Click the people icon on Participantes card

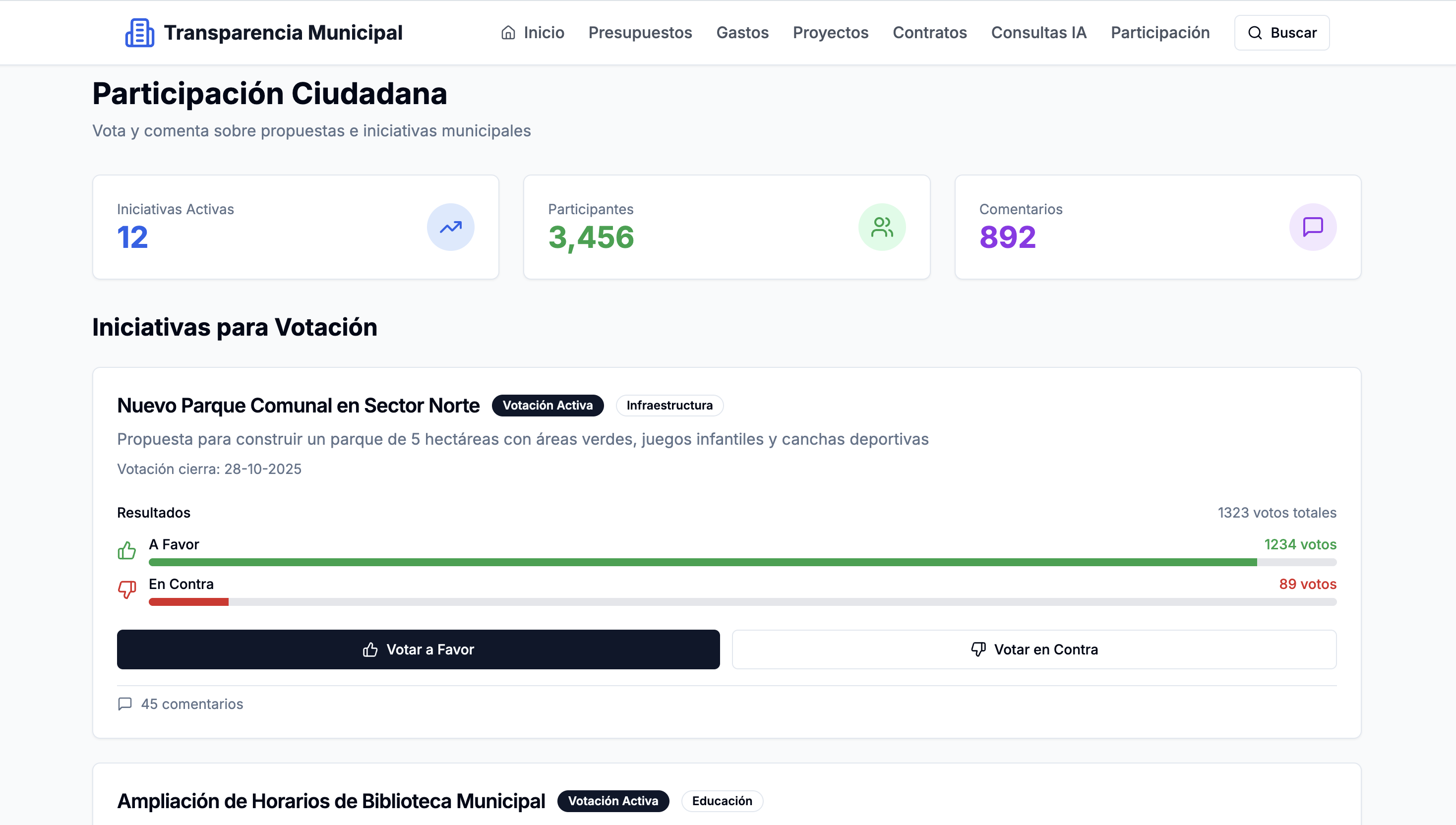point(882,227)
